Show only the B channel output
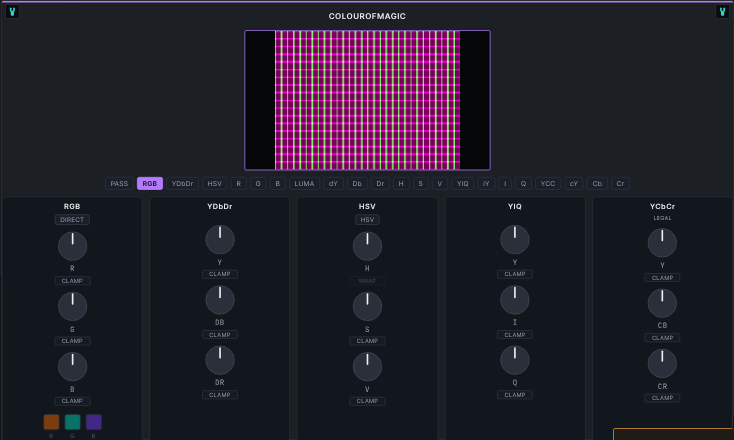Image resolution: width=734 pixels, height=440 pixels. click(x=278, y=183)
